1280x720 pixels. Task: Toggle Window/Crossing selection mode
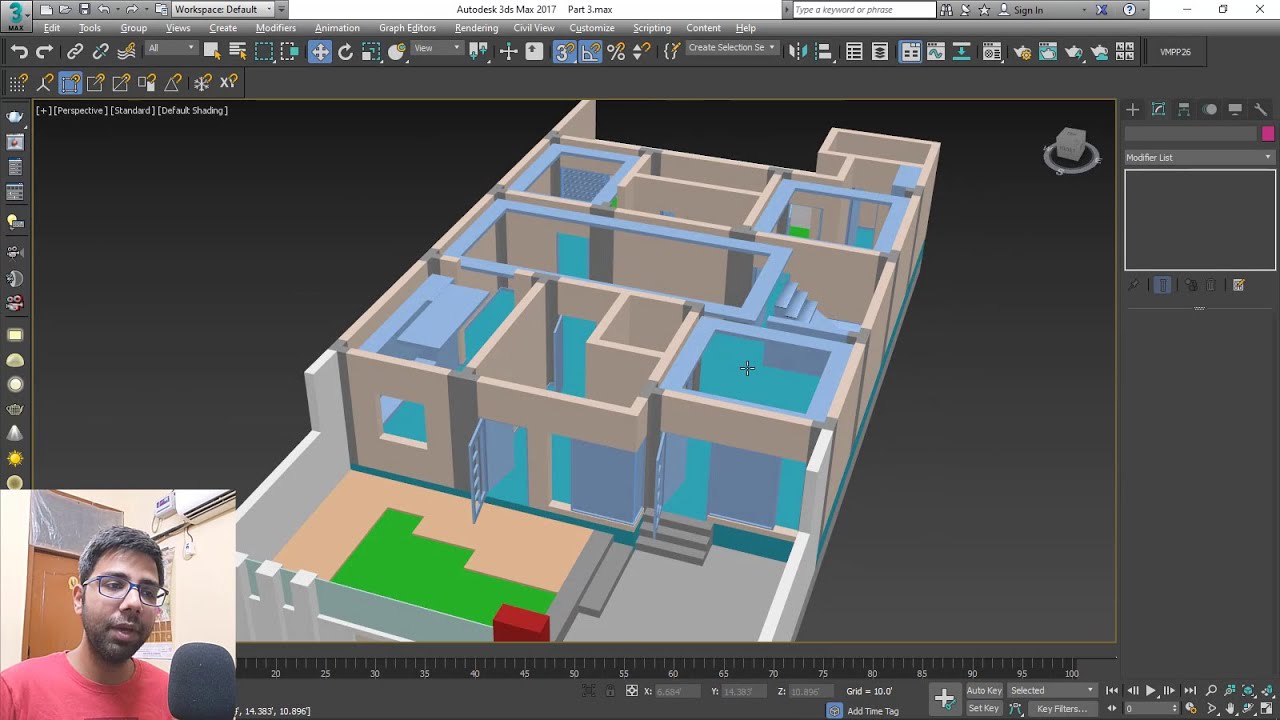coord(290,52)
